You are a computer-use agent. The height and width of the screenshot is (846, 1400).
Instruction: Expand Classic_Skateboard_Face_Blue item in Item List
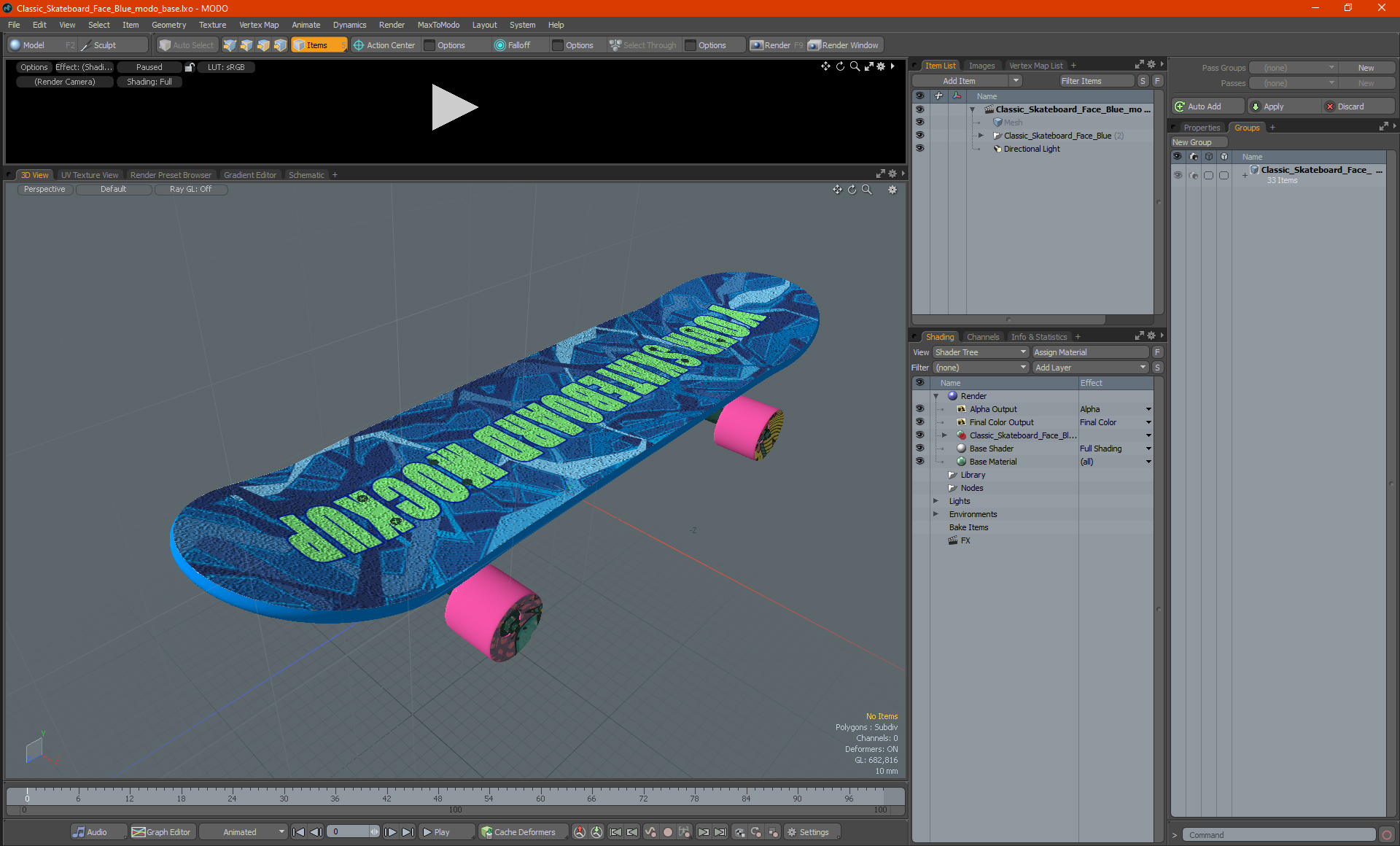[x=981, y=136]
